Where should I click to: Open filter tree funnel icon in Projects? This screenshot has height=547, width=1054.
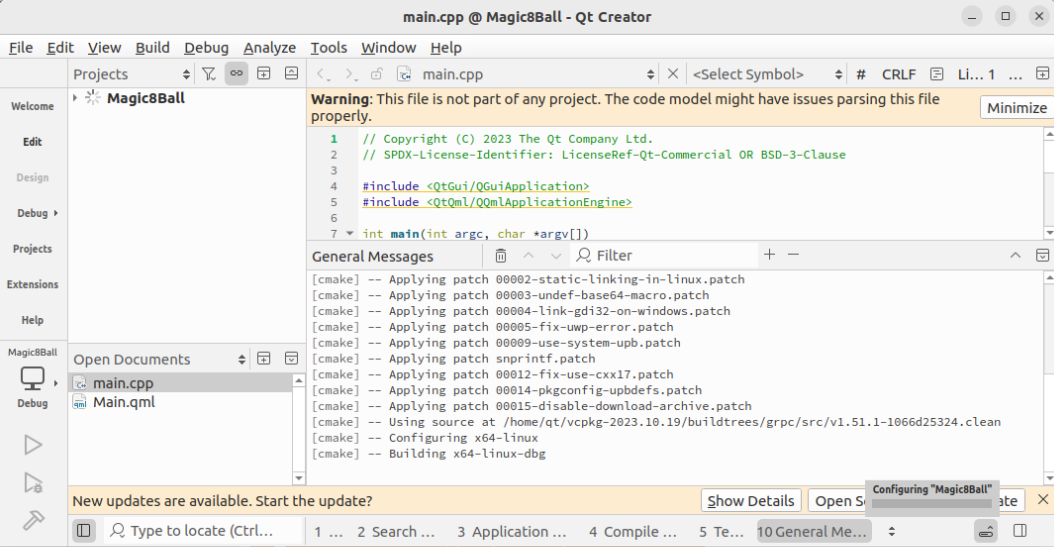[x=209, y=74]
